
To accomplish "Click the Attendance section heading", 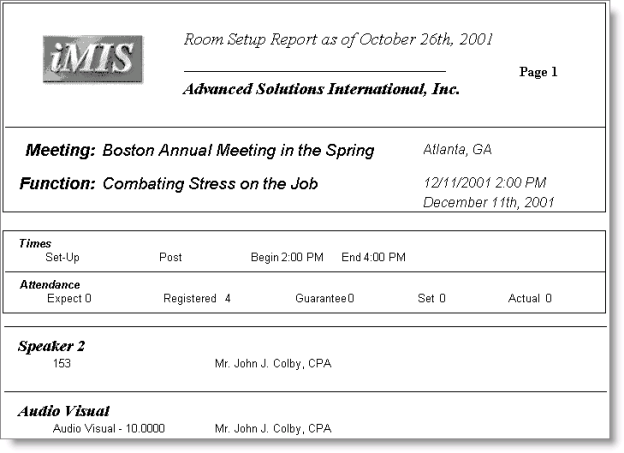I will [49, 285].
